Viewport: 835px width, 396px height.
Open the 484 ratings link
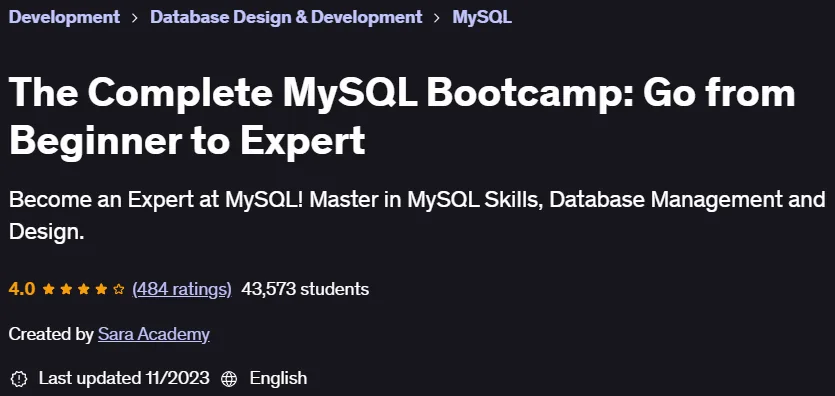[x=182, y=289]
